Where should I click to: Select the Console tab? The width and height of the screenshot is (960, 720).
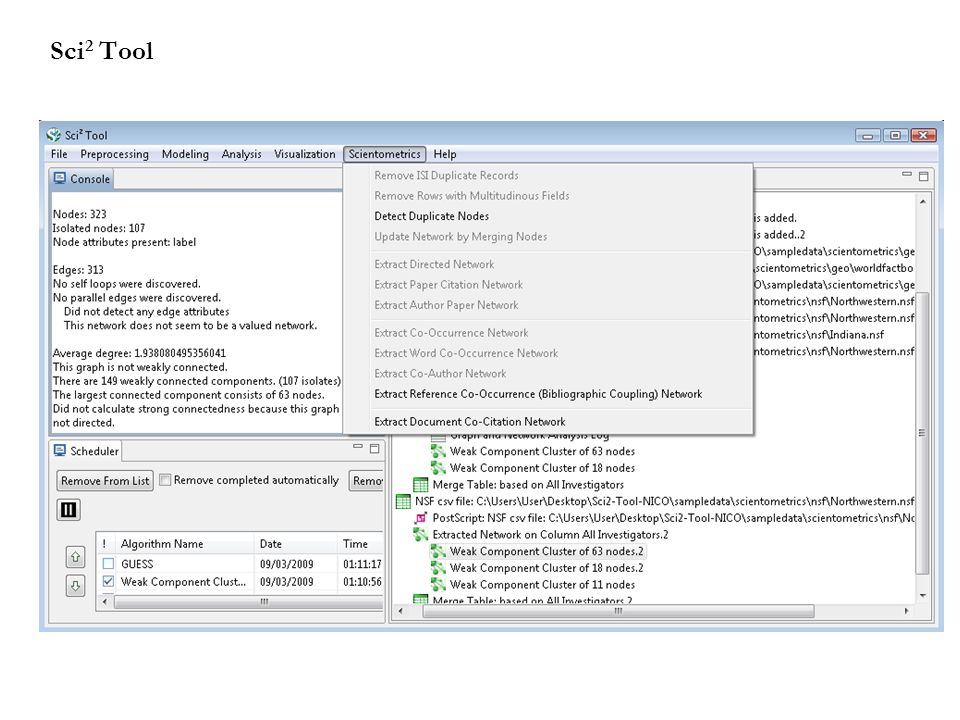pyautogui.click(x=82, y=179)
